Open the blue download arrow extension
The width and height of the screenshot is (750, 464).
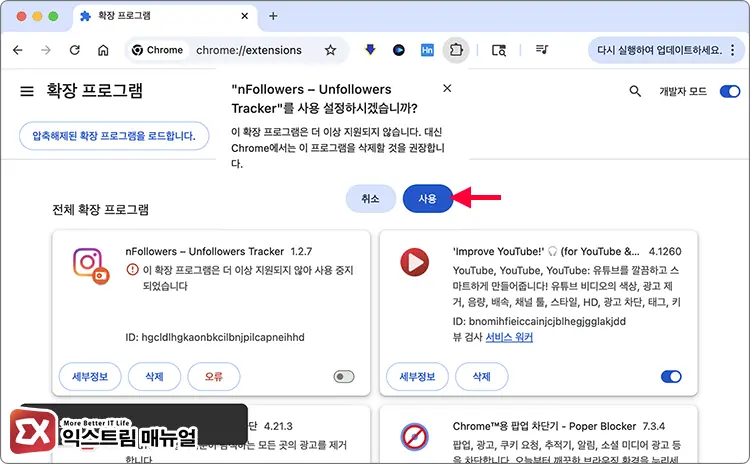pyautogui.click(x=370, y=50)
